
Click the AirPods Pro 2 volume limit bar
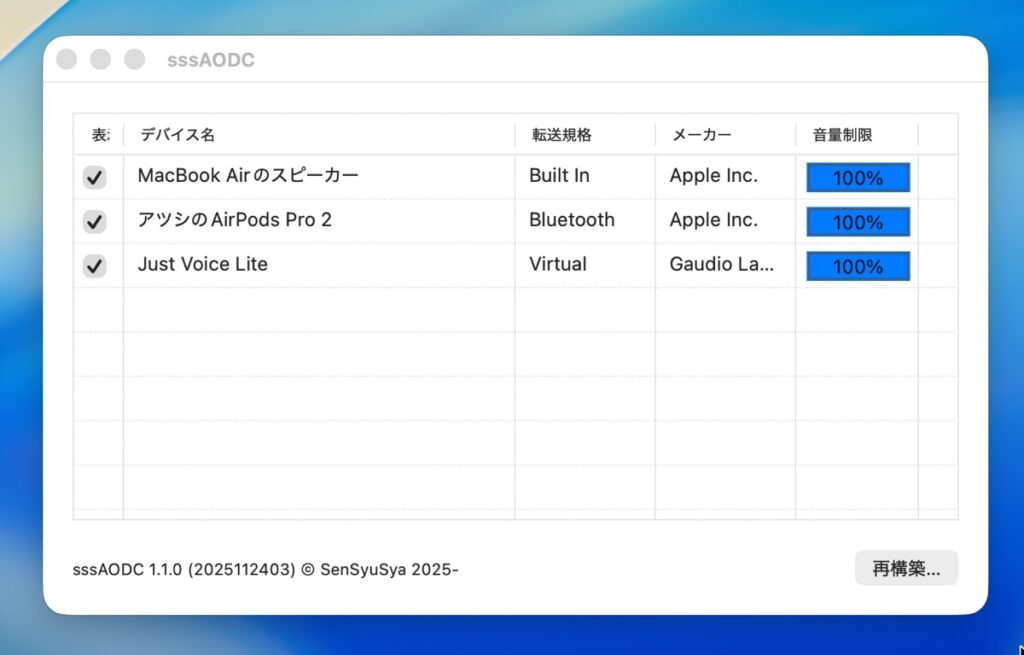tap(858, 222)
